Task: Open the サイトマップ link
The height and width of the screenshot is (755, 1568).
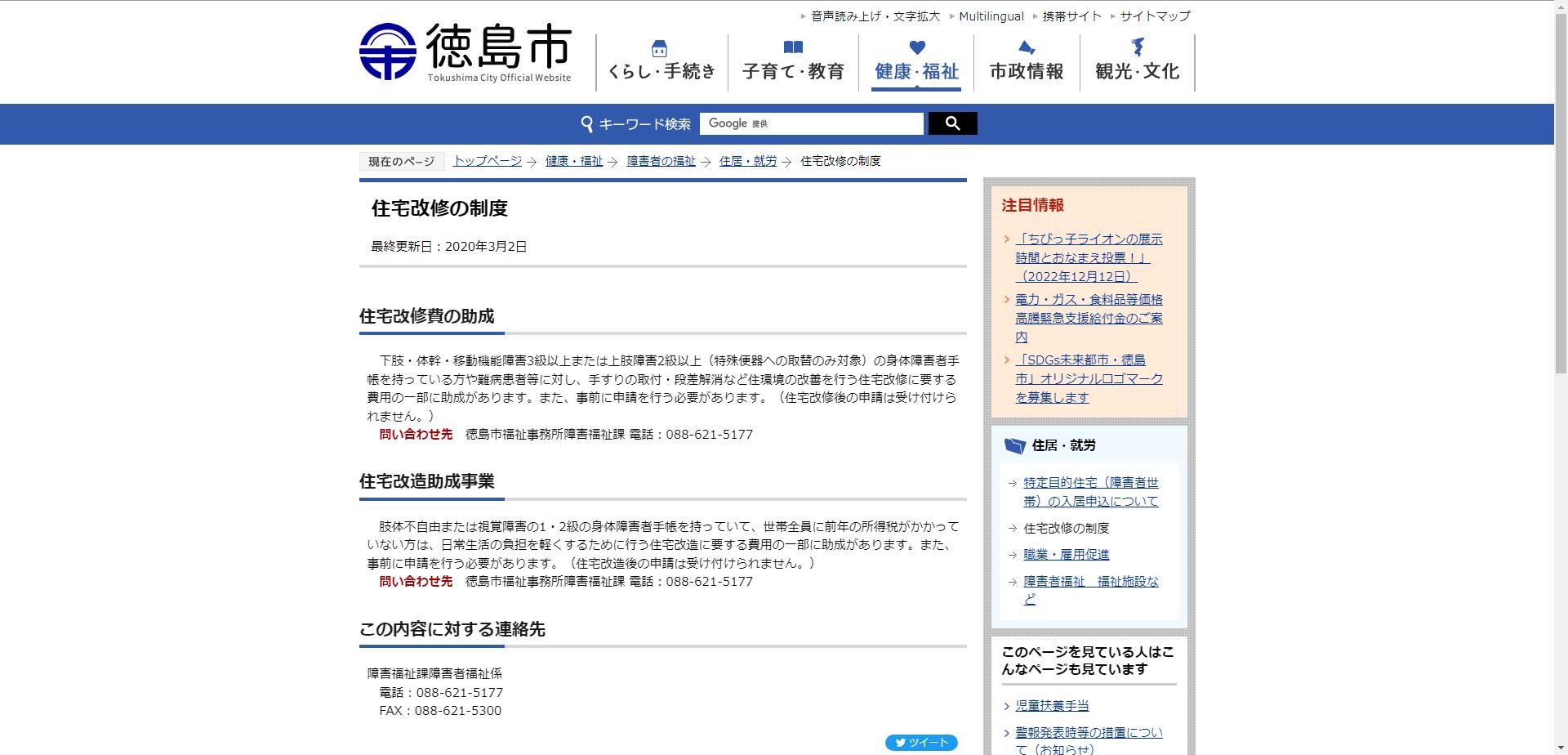Action: [x=1155, y=16]
